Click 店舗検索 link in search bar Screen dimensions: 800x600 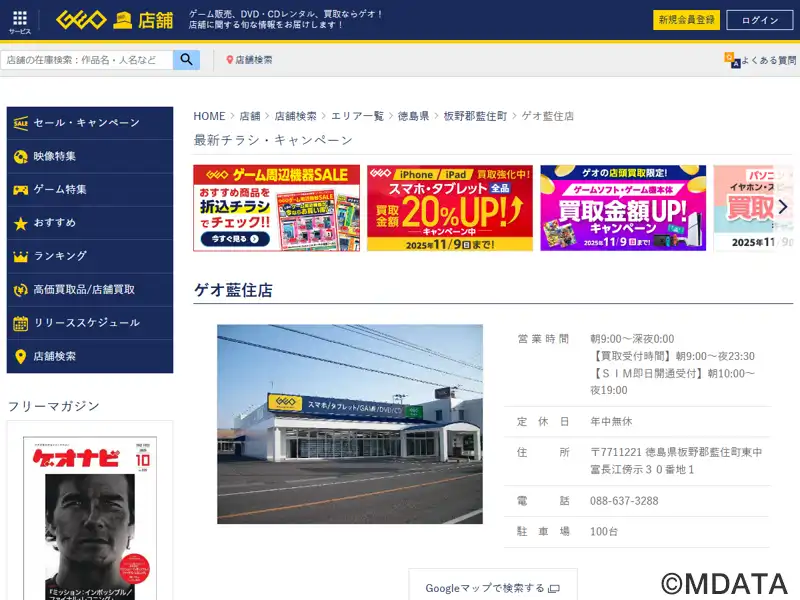tap(249, 60)
